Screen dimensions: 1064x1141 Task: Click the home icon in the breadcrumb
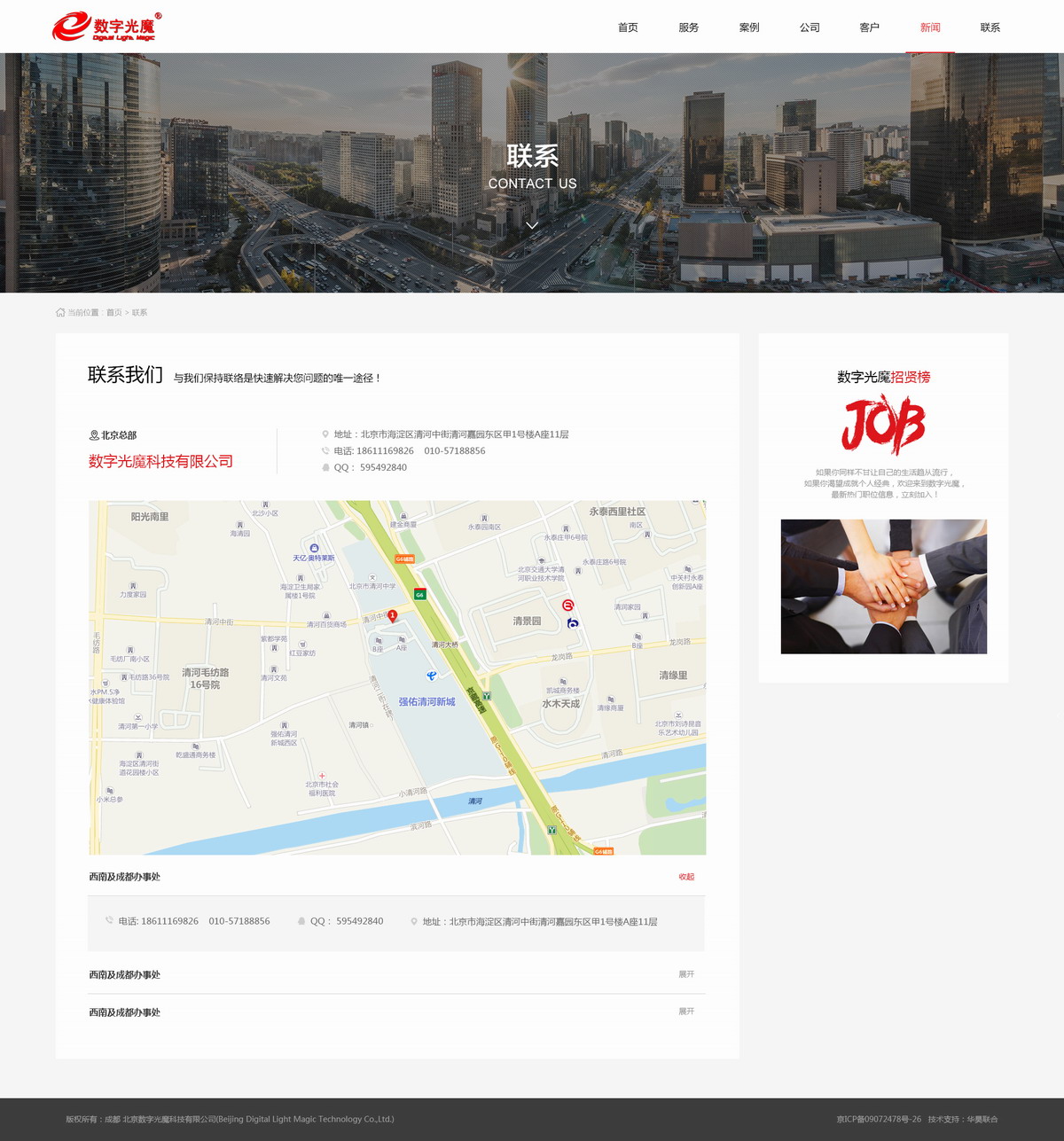(x=60, y=313)
